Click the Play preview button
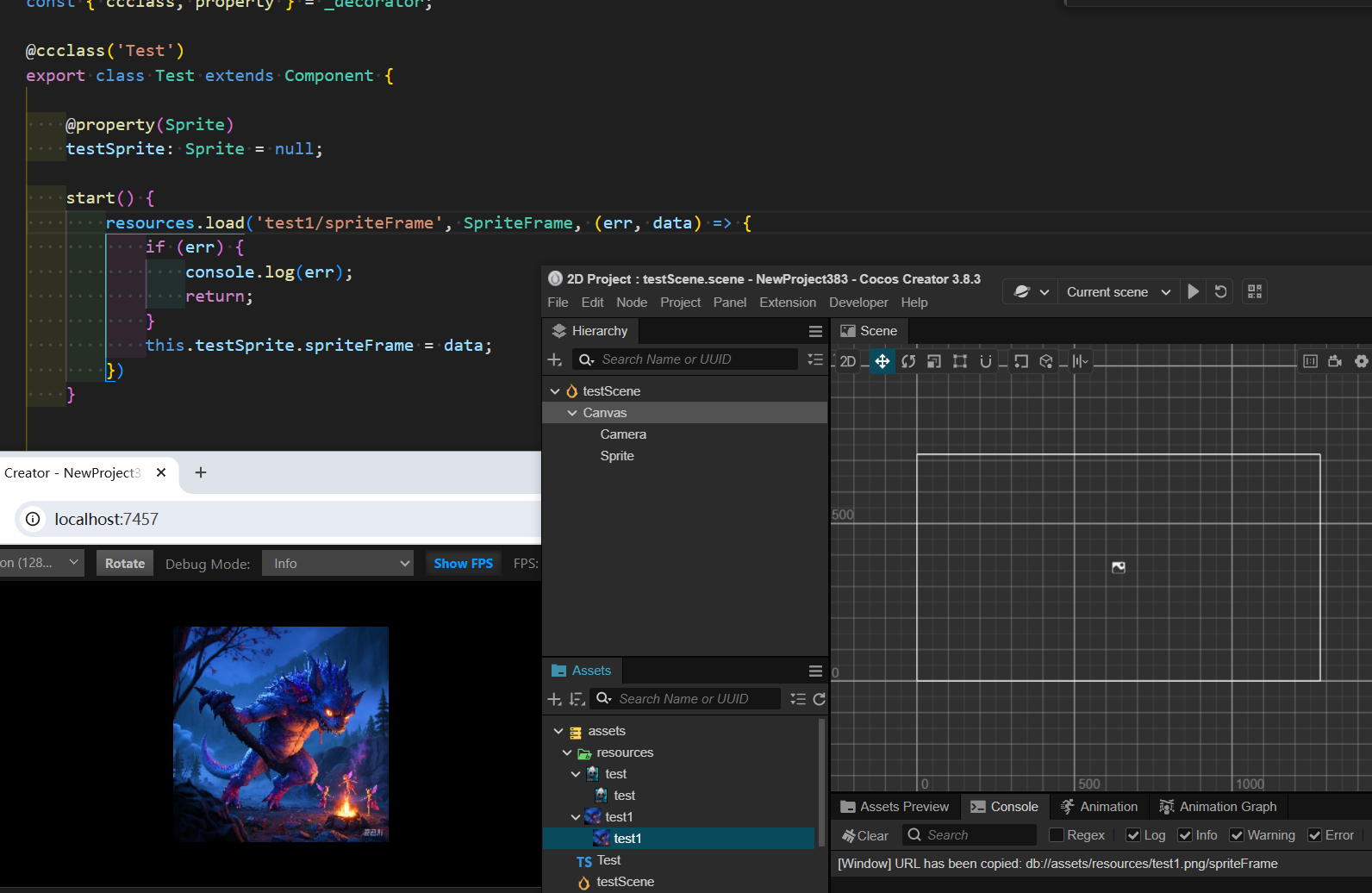 1194,291
